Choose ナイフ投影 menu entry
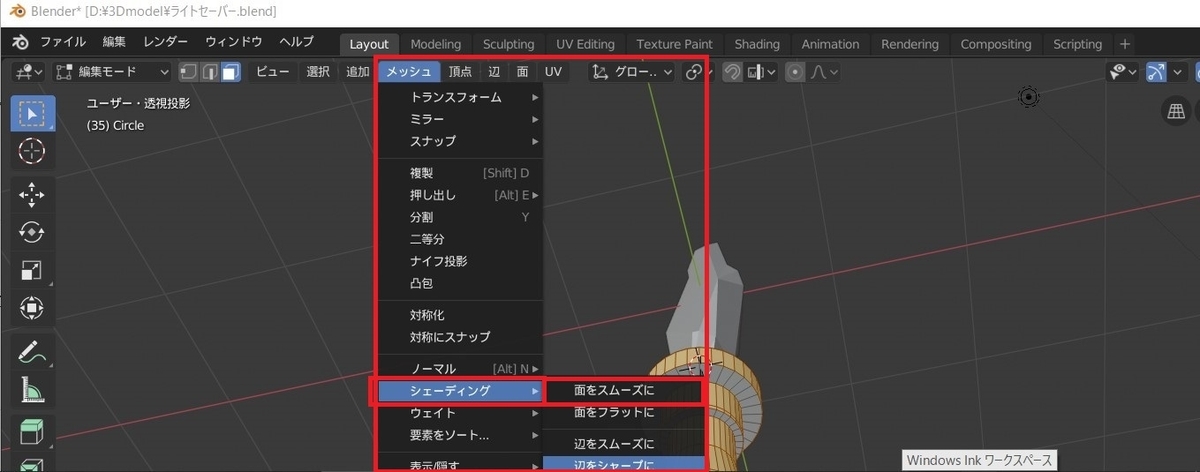This screenshot has height=472, width=1200. 460,261
